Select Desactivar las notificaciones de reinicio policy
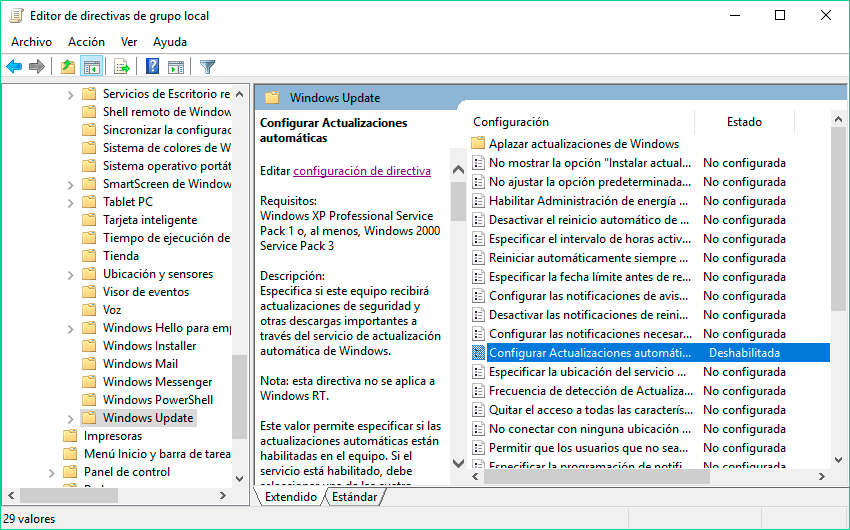 [588, 315]
